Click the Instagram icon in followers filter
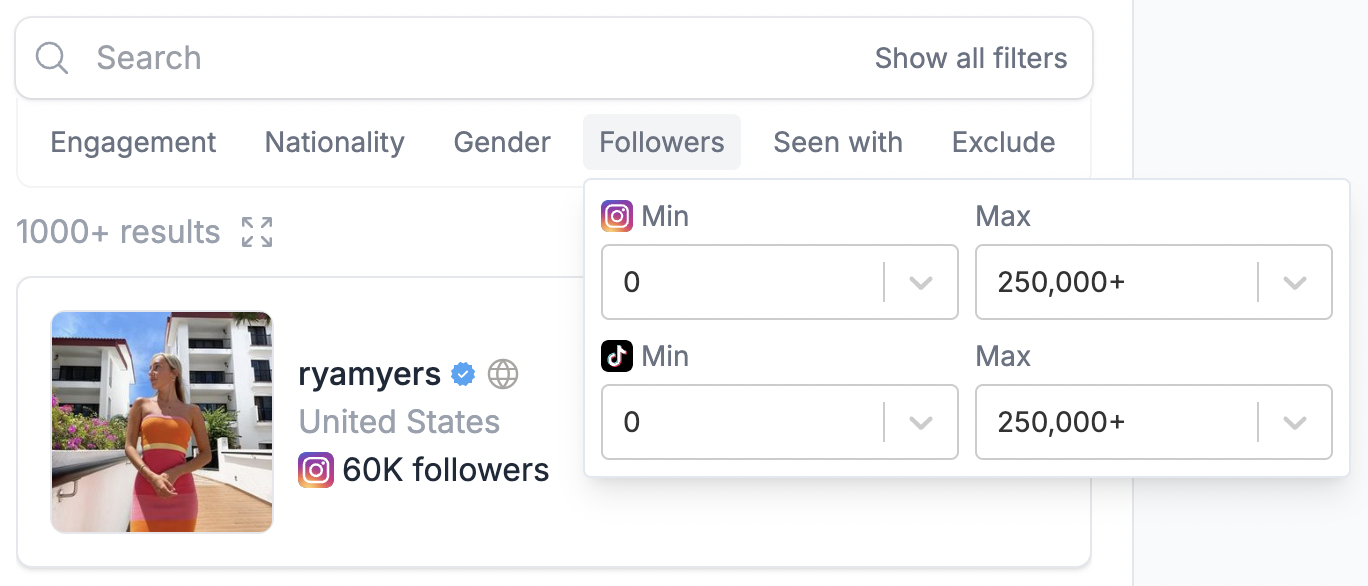The height and width of the screenshot is (586, 1368). [617, 216]
